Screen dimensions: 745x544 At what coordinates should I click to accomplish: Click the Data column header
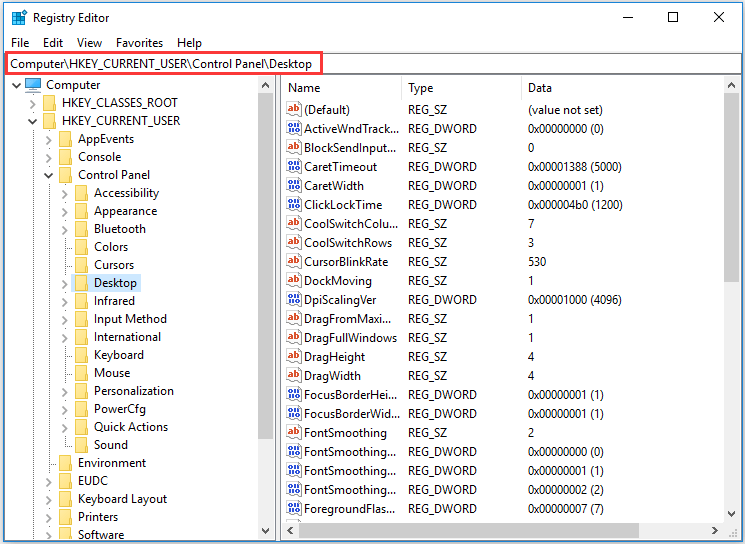[622, 88]
